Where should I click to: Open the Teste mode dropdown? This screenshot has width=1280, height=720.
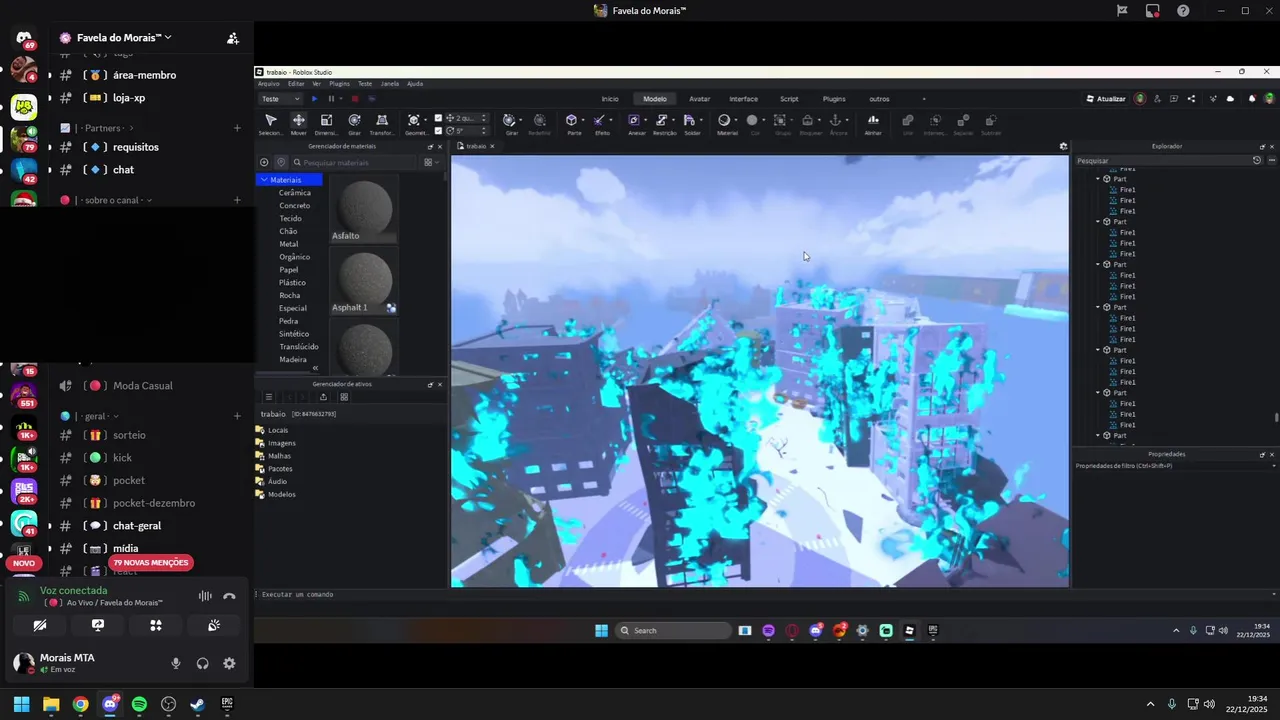[x=280, y=99]
